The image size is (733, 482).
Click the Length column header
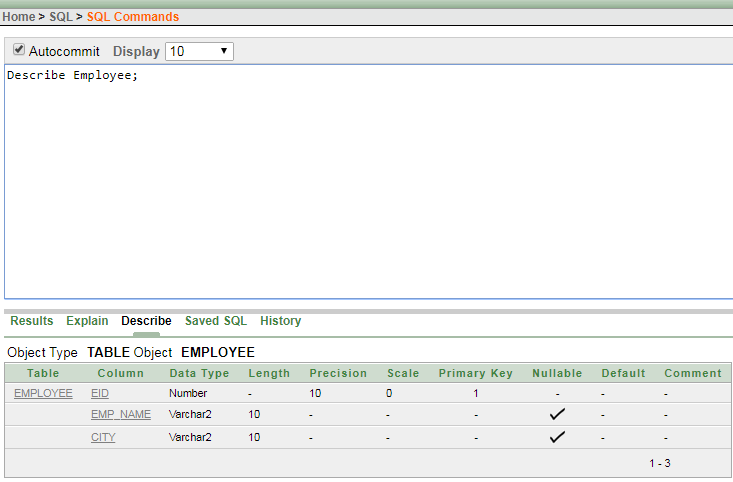269,373
